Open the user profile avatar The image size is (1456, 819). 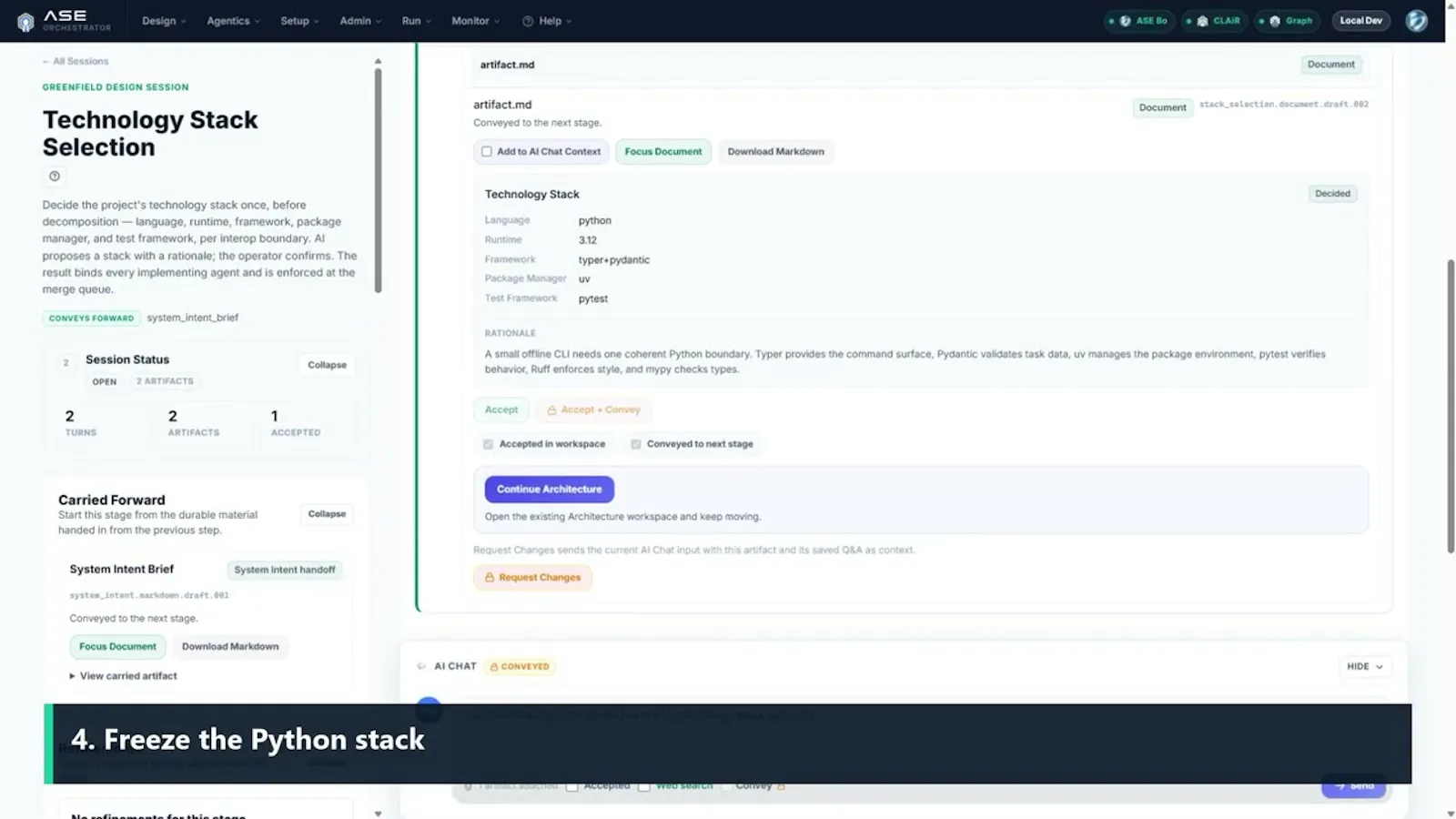coord(1416,21)
